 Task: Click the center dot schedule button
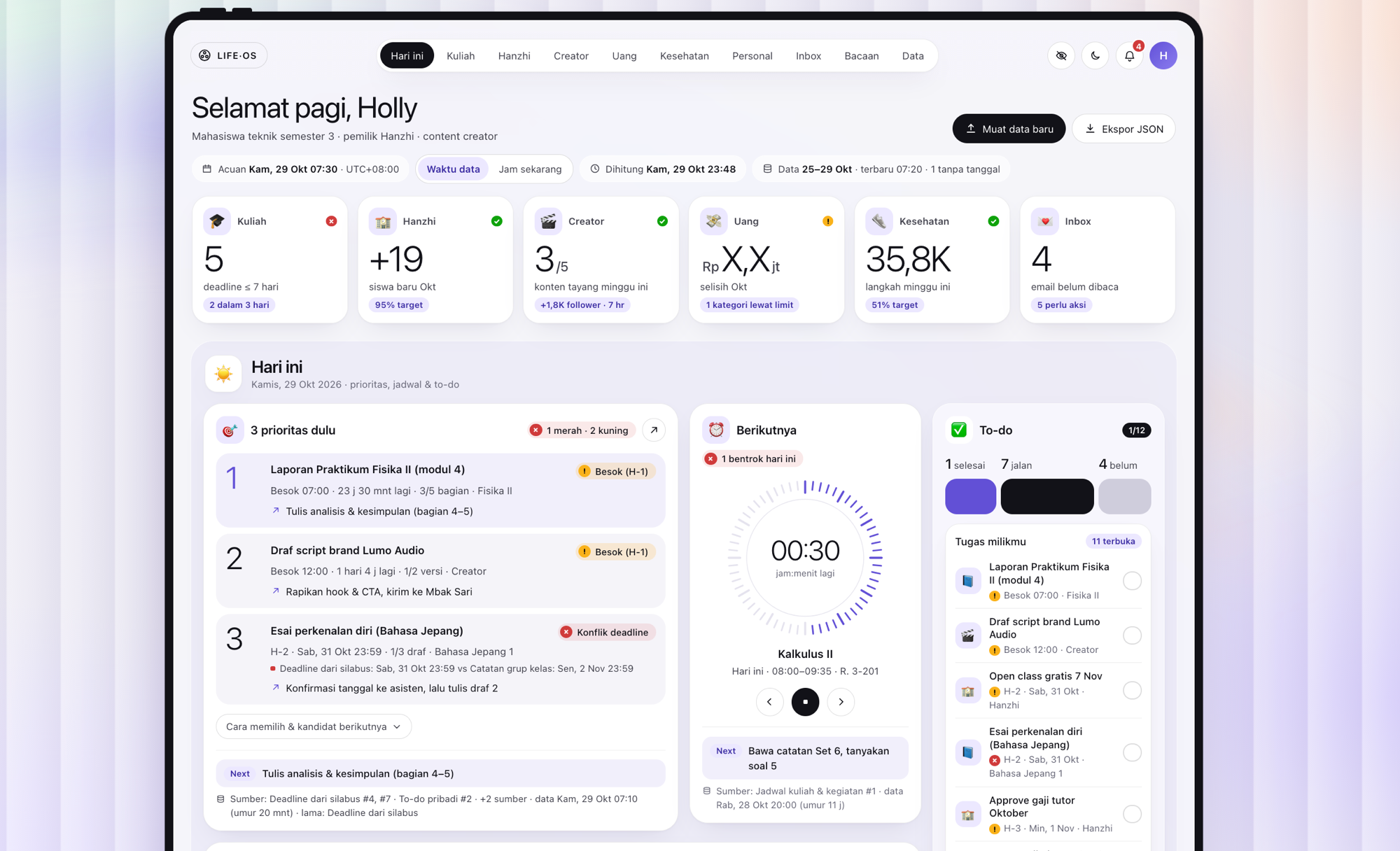pos(805,702)
